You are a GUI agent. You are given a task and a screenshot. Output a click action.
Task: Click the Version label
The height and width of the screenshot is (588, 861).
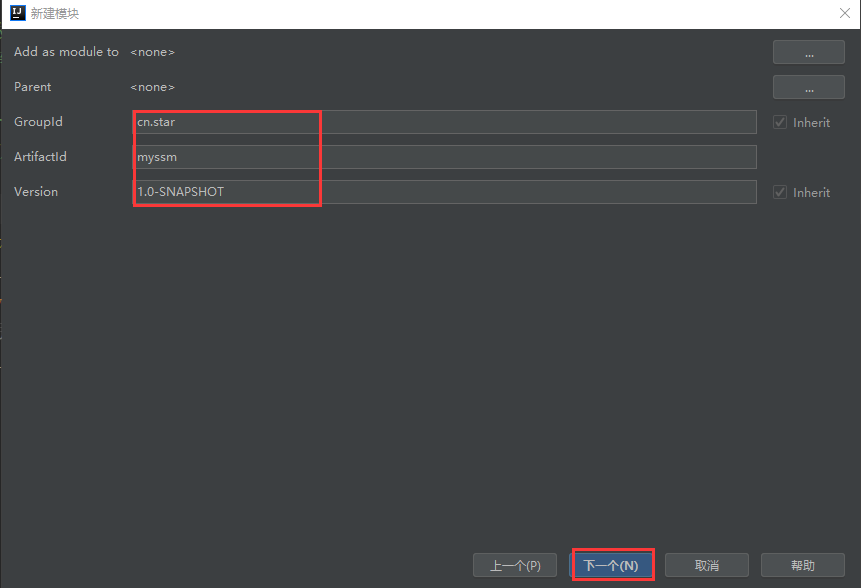click(36, 191)
